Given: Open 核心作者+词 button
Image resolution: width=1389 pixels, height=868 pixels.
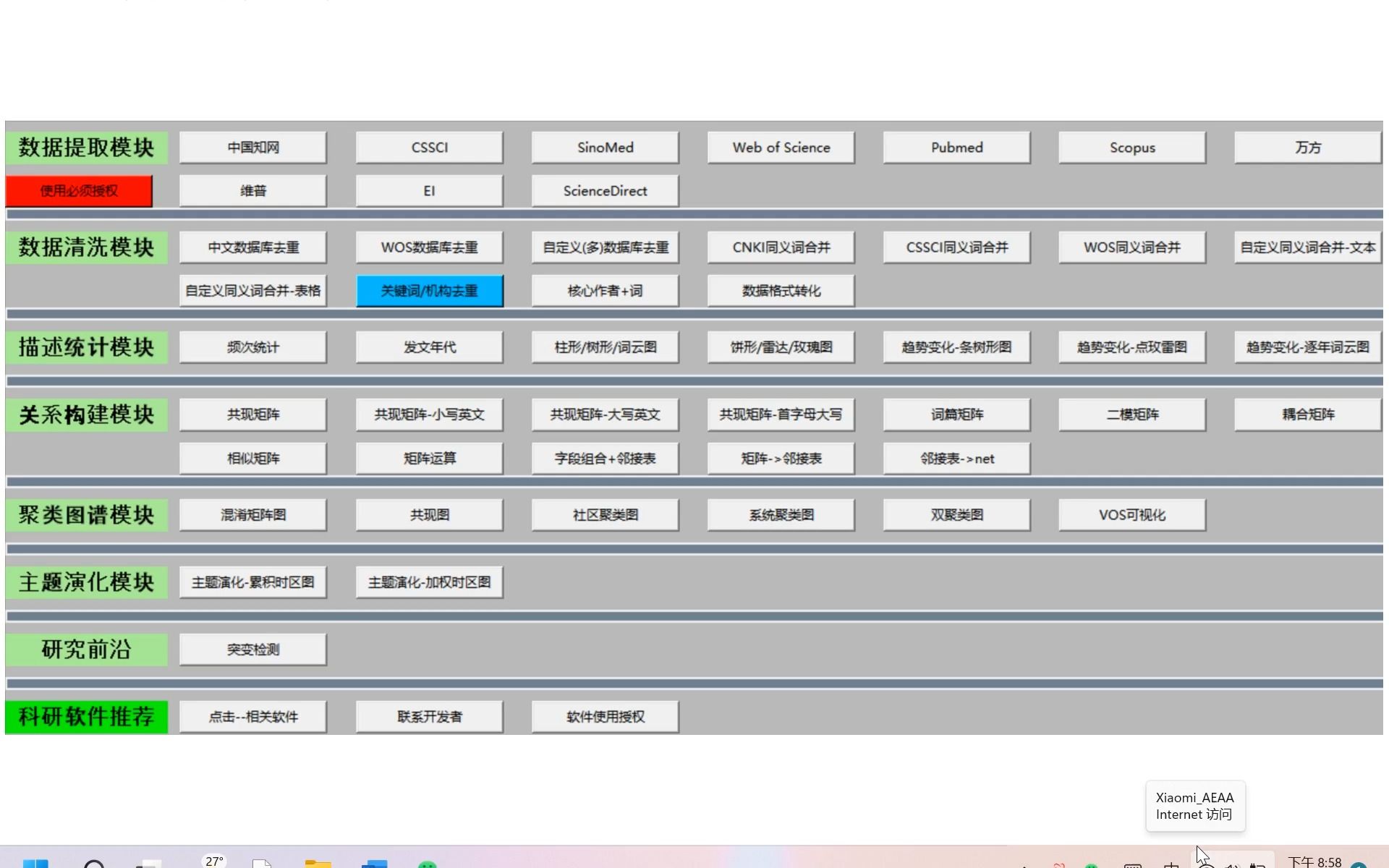Looking at the screenshot, I should click(x=606, y=291).
